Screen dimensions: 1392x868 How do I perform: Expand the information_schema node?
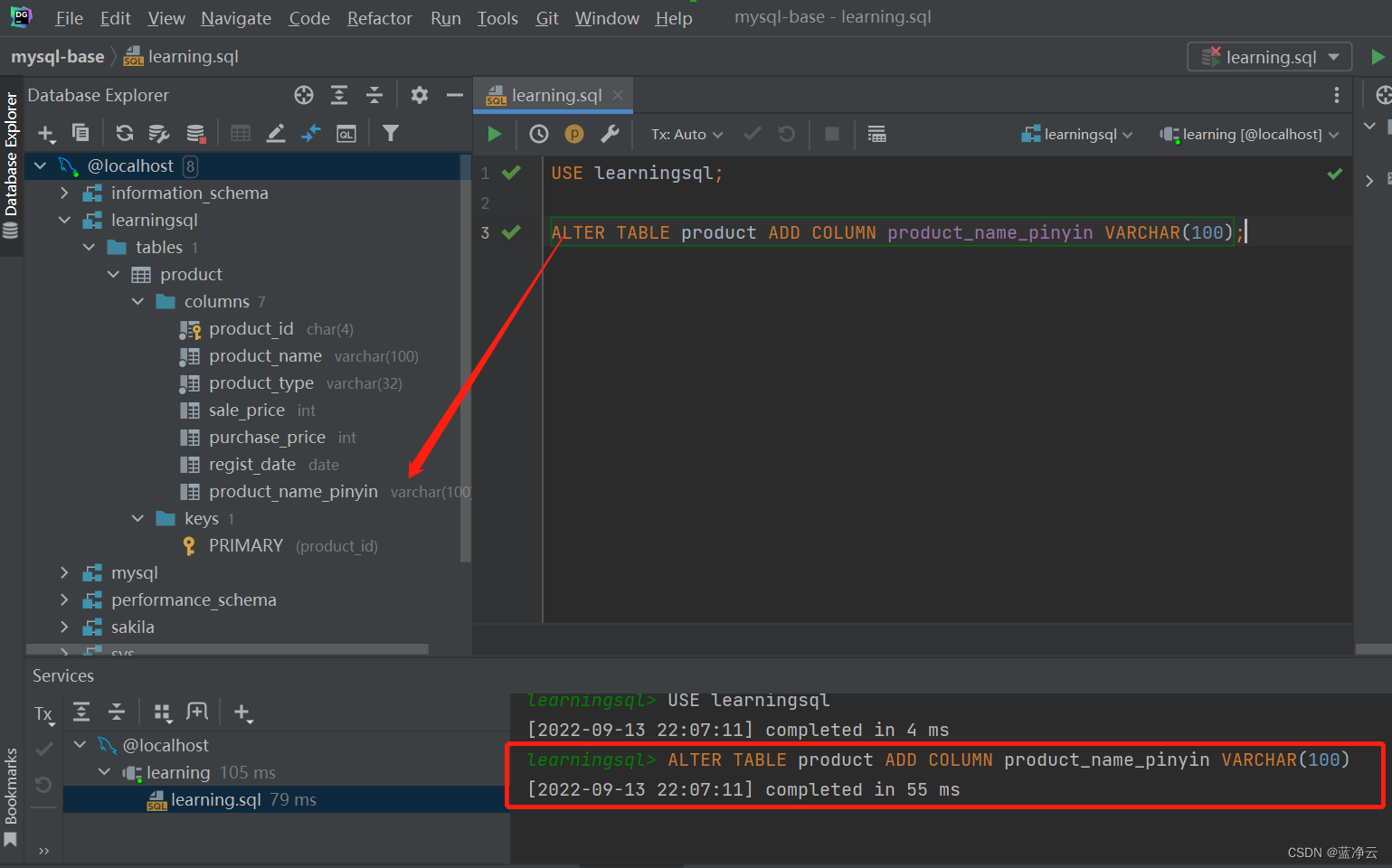coord(64,193)
